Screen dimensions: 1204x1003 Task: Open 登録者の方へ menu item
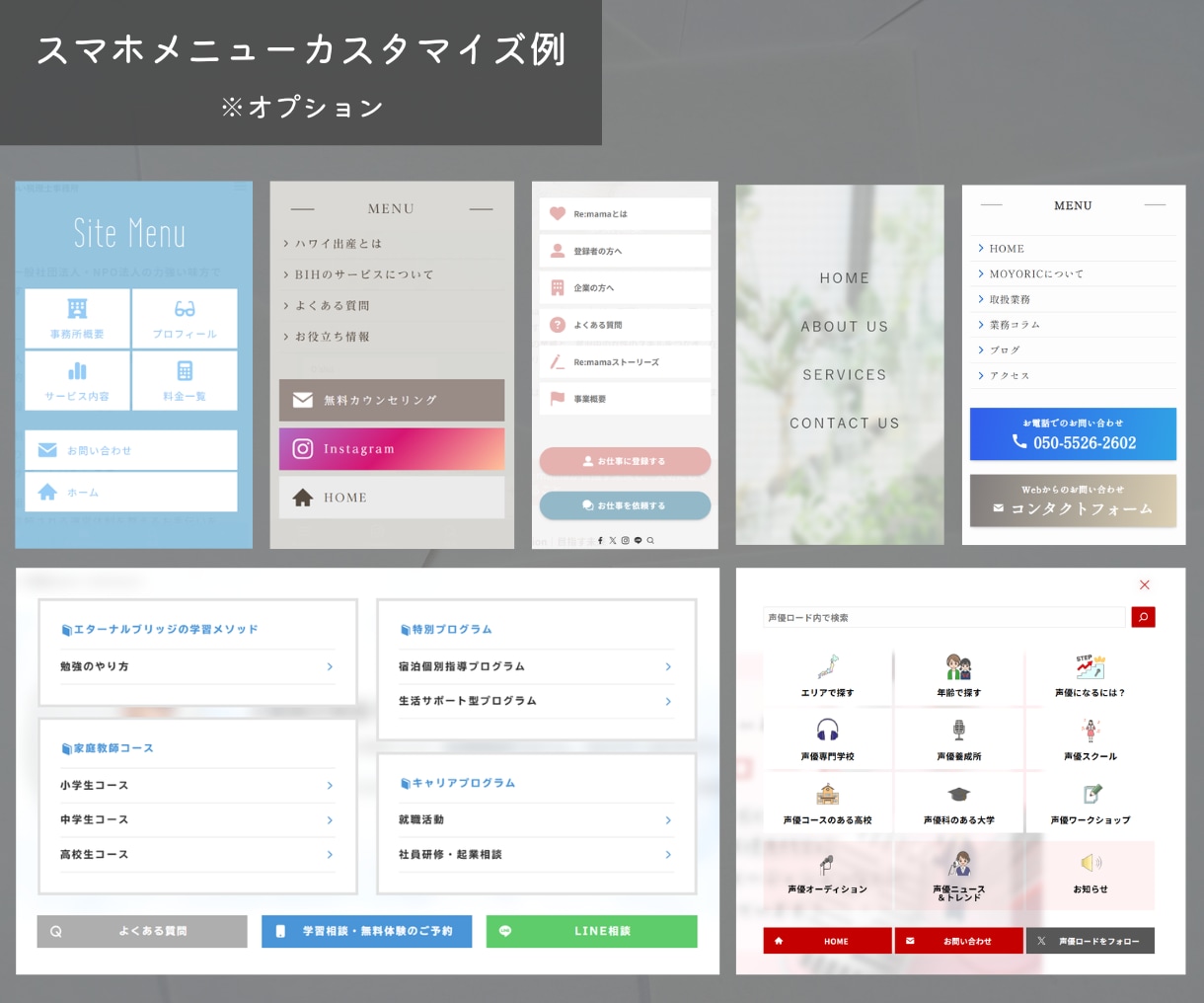(x=625, y=251)
